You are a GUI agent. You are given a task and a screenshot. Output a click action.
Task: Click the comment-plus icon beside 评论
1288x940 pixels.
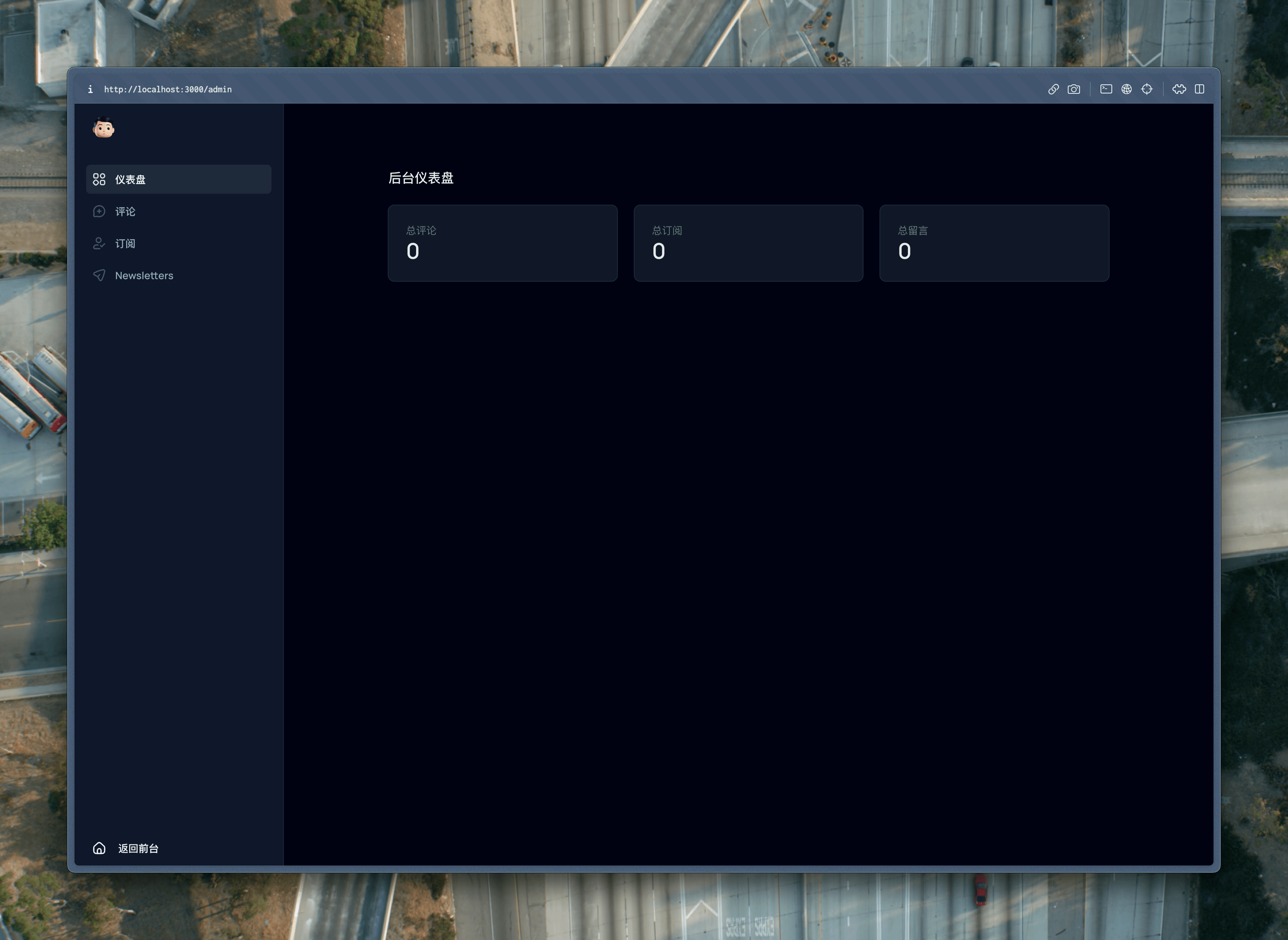pos(99,211)
